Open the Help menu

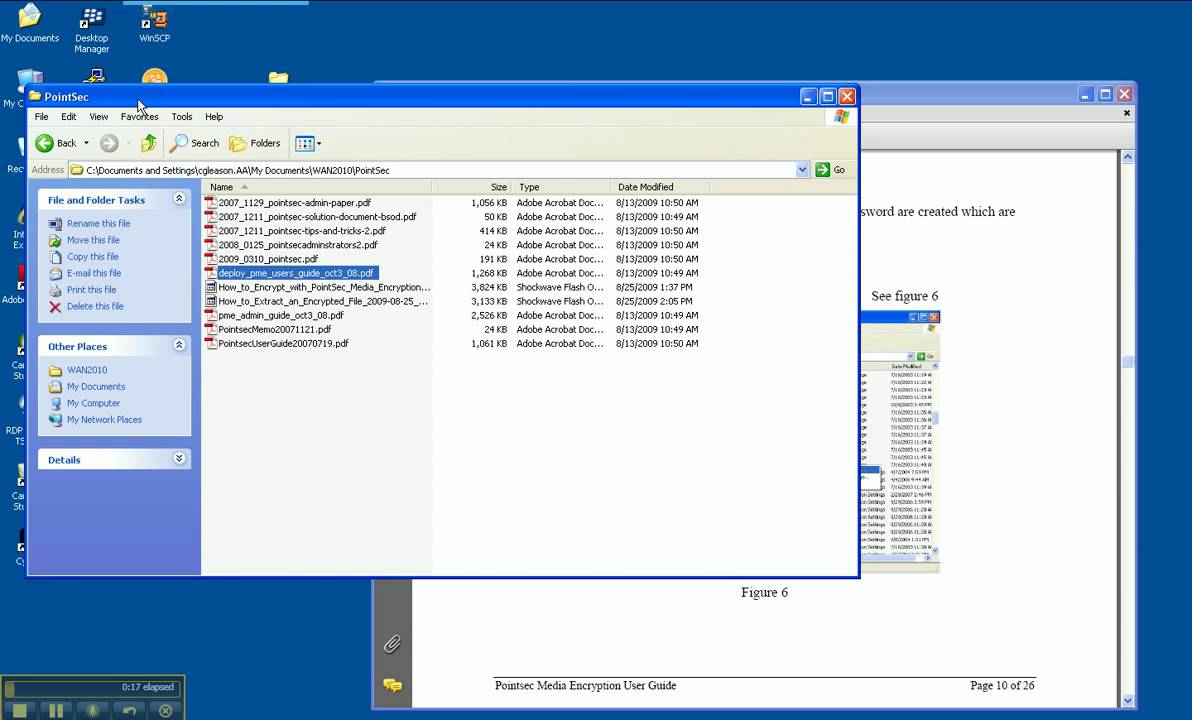coord(214,116)
